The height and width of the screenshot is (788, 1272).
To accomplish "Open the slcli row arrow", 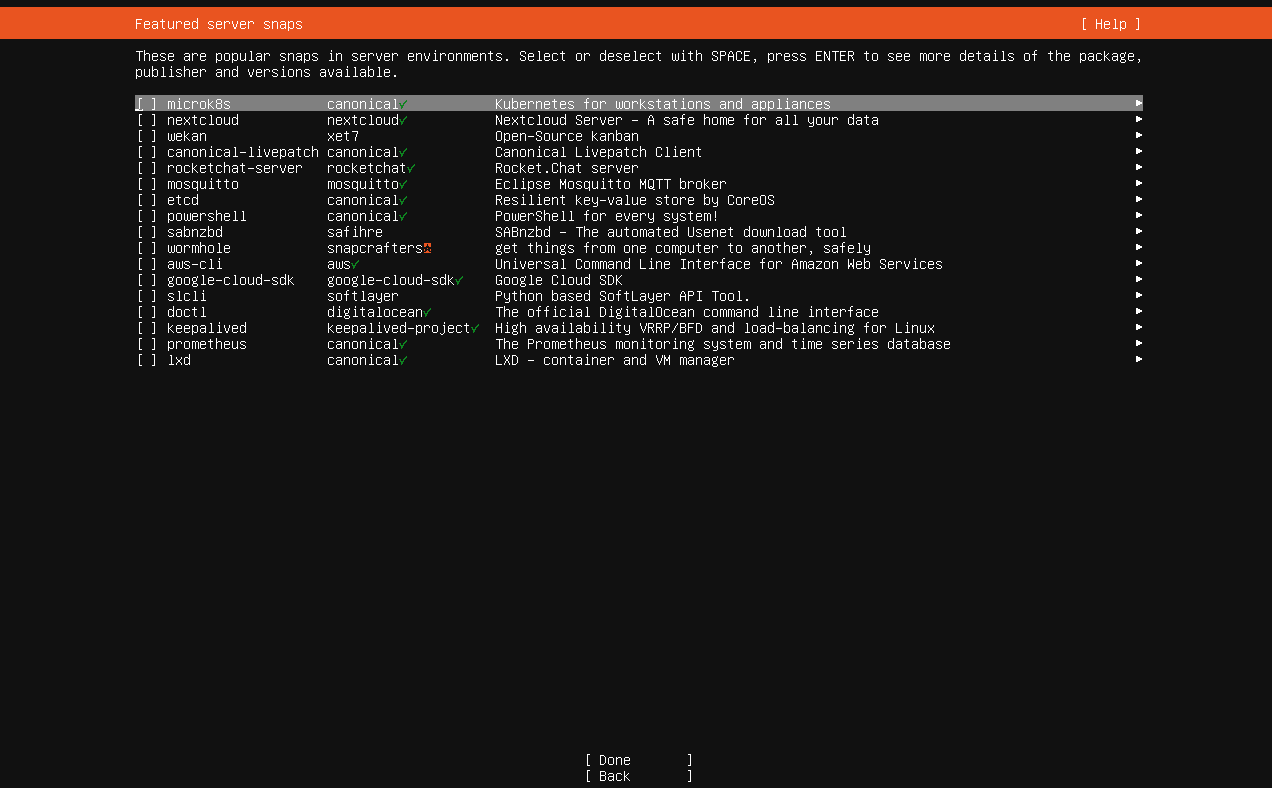I will 1138,295.
